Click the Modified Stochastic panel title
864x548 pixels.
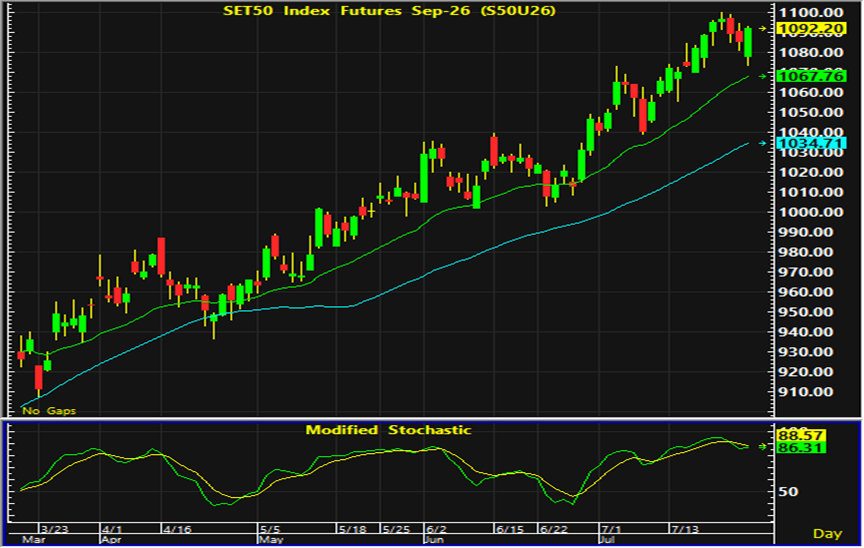pos(388,430)
